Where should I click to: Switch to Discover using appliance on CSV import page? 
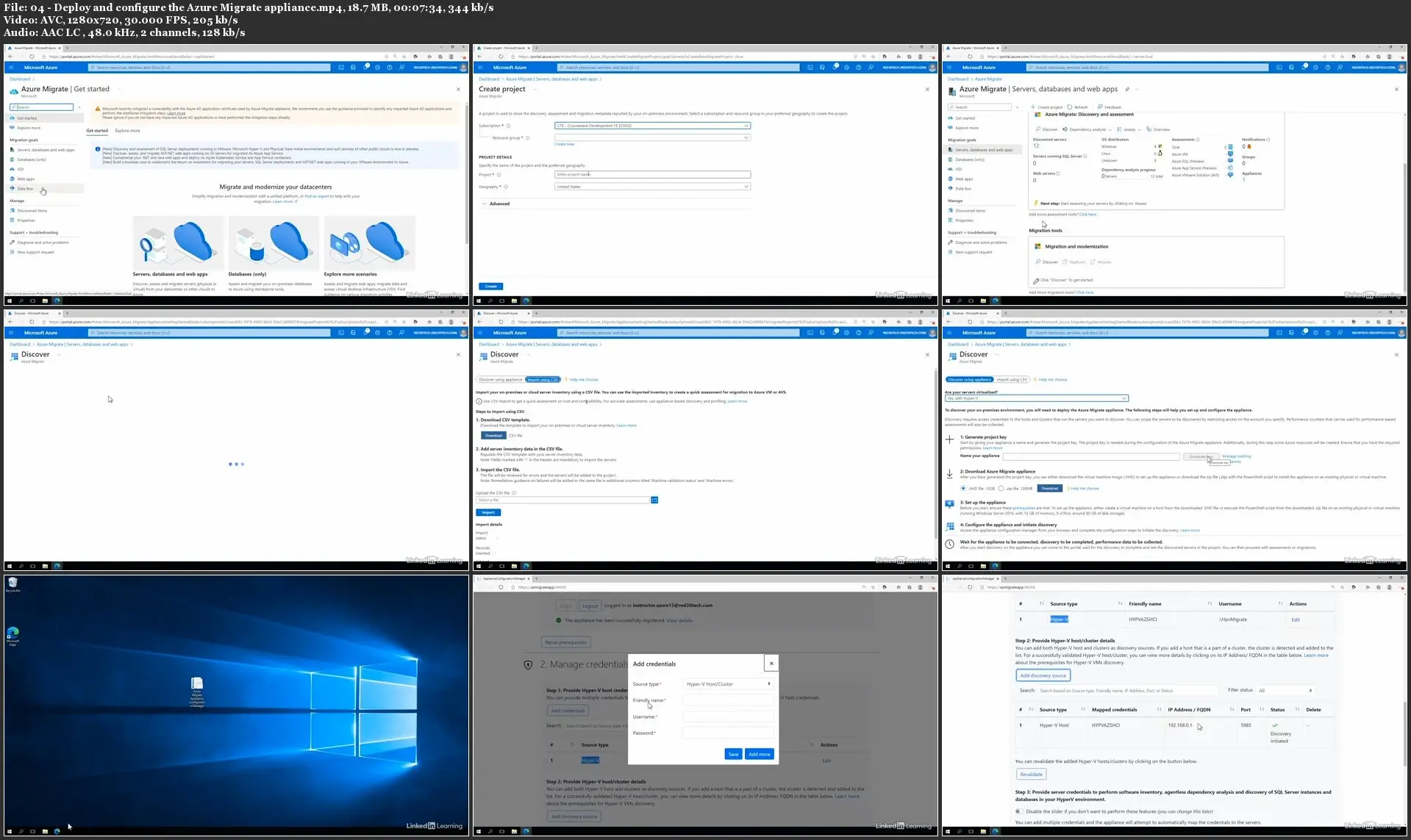click(x=500, y=380)
